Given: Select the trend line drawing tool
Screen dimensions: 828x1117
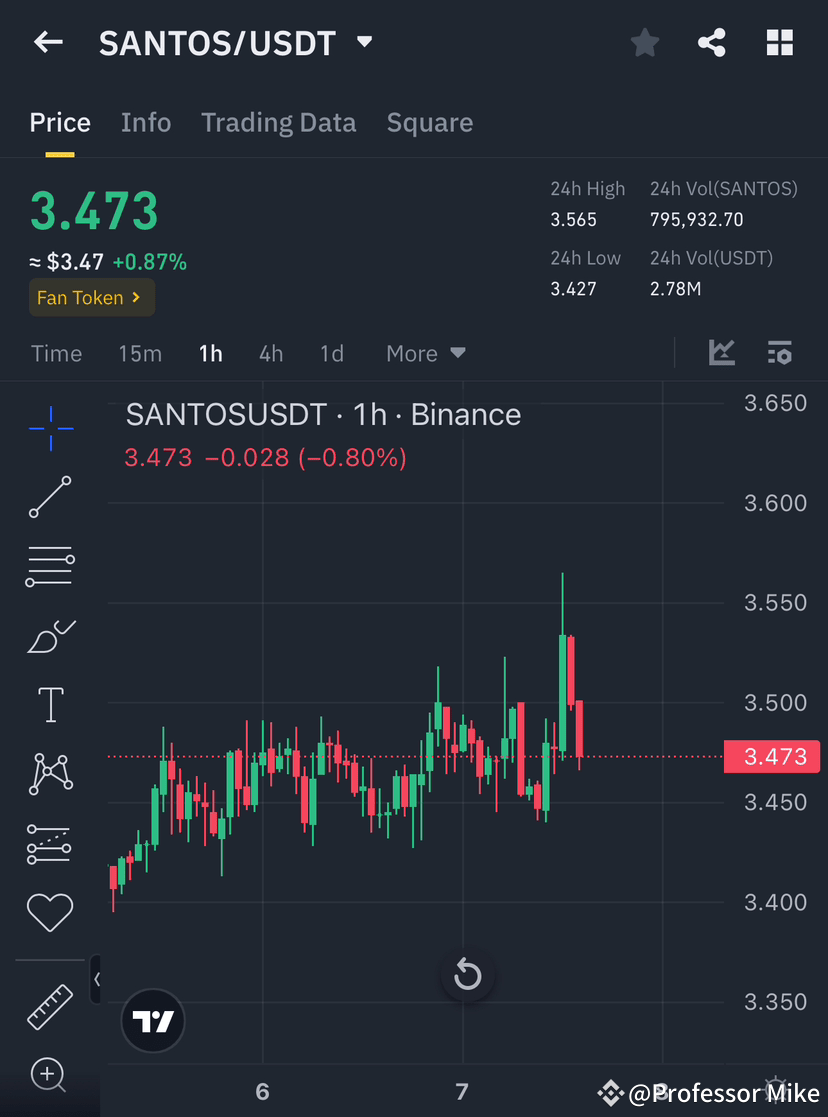Looking at the screenshot, I should tap(50, 497).
